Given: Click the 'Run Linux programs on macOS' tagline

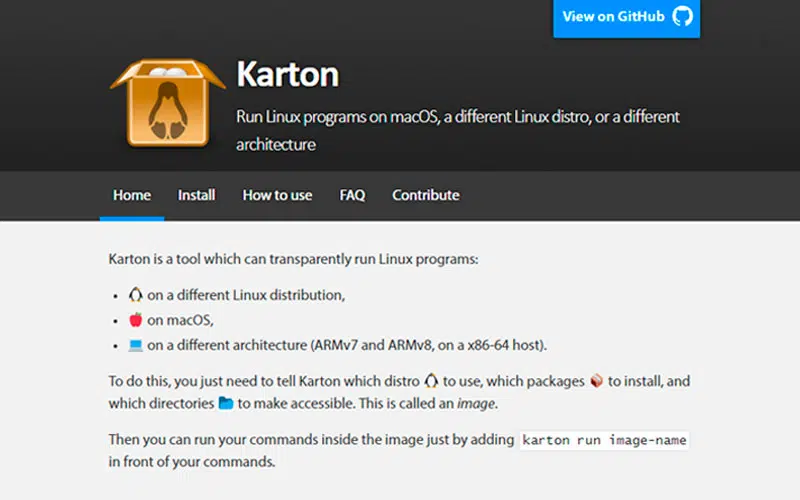Looking at the screenshot, I should click(458, 131).
